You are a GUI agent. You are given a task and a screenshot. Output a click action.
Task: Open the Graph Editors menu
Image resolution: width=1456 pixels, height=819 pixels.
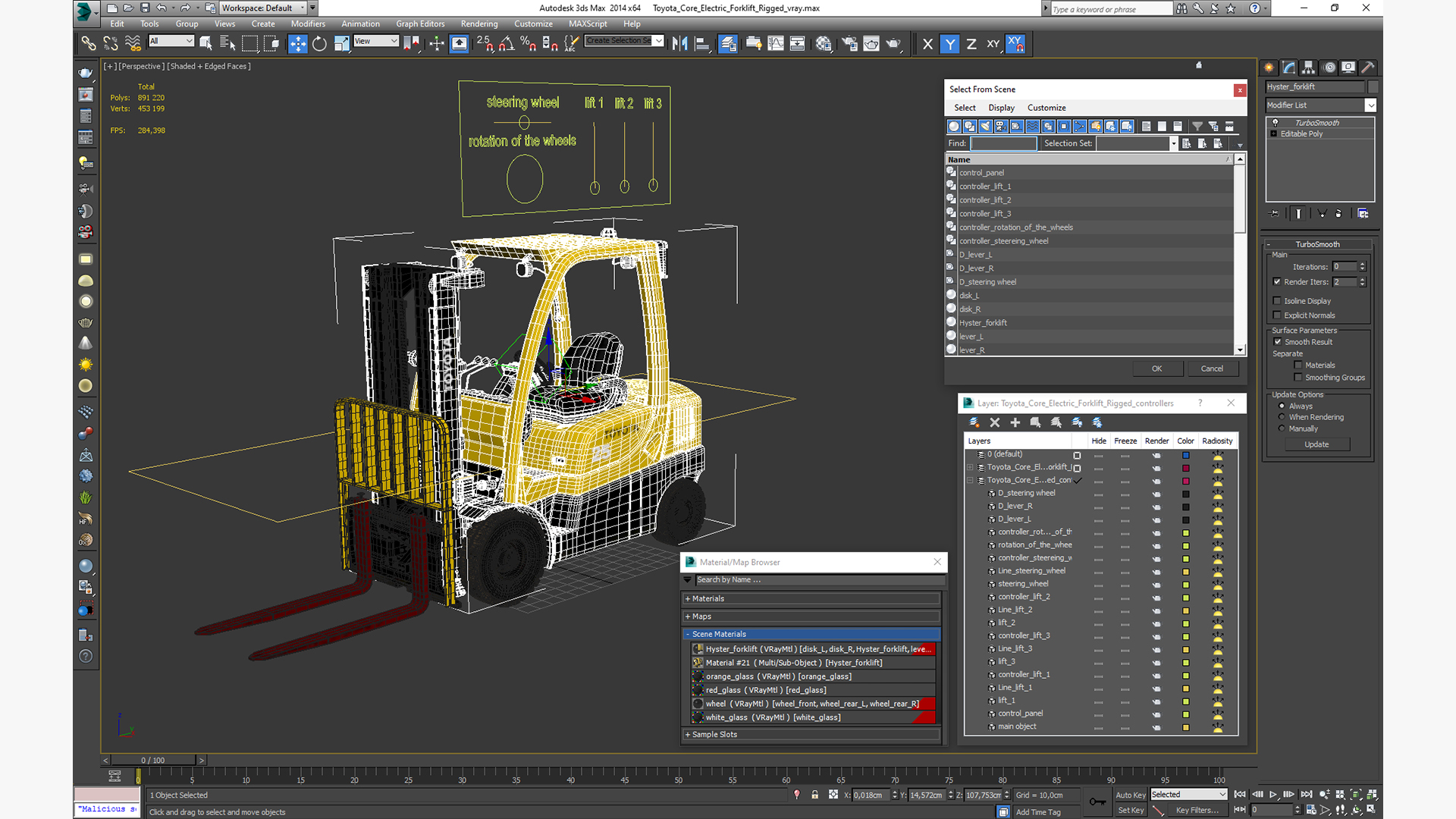(420, 24)
